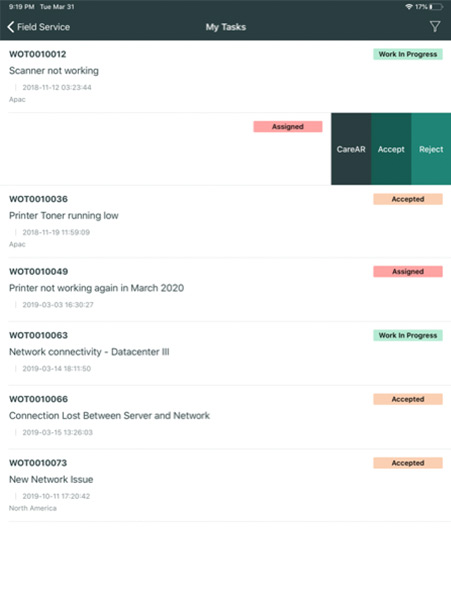Screen dimensions: 451x598
Task: Open Printer Toner running low task
Action: pos(225,222)
